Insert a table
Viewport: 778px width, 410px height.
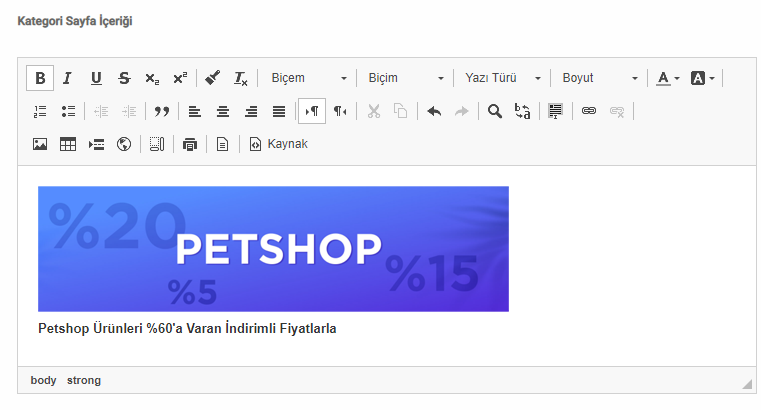(x=68, y=144)
